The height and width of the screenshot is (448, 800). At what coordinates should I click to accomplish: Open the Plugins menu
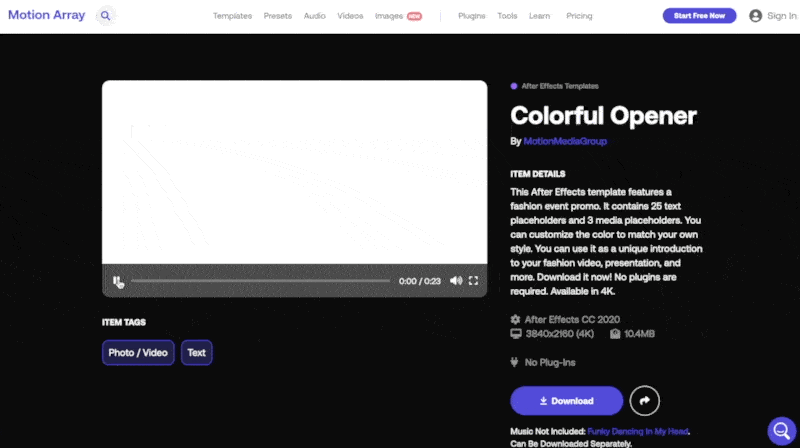pyautogui.click(x=471, y=16)
